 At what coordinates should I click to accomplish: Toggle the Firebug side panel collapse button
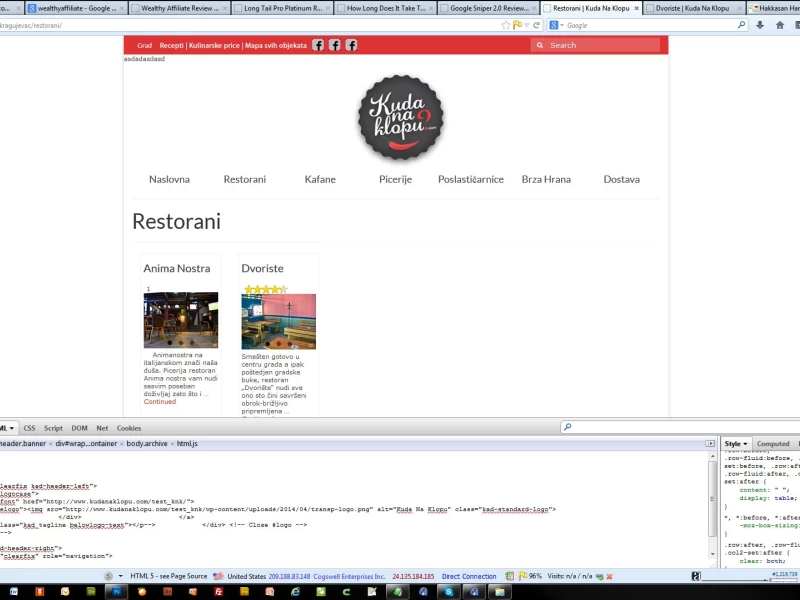point(710,443)
